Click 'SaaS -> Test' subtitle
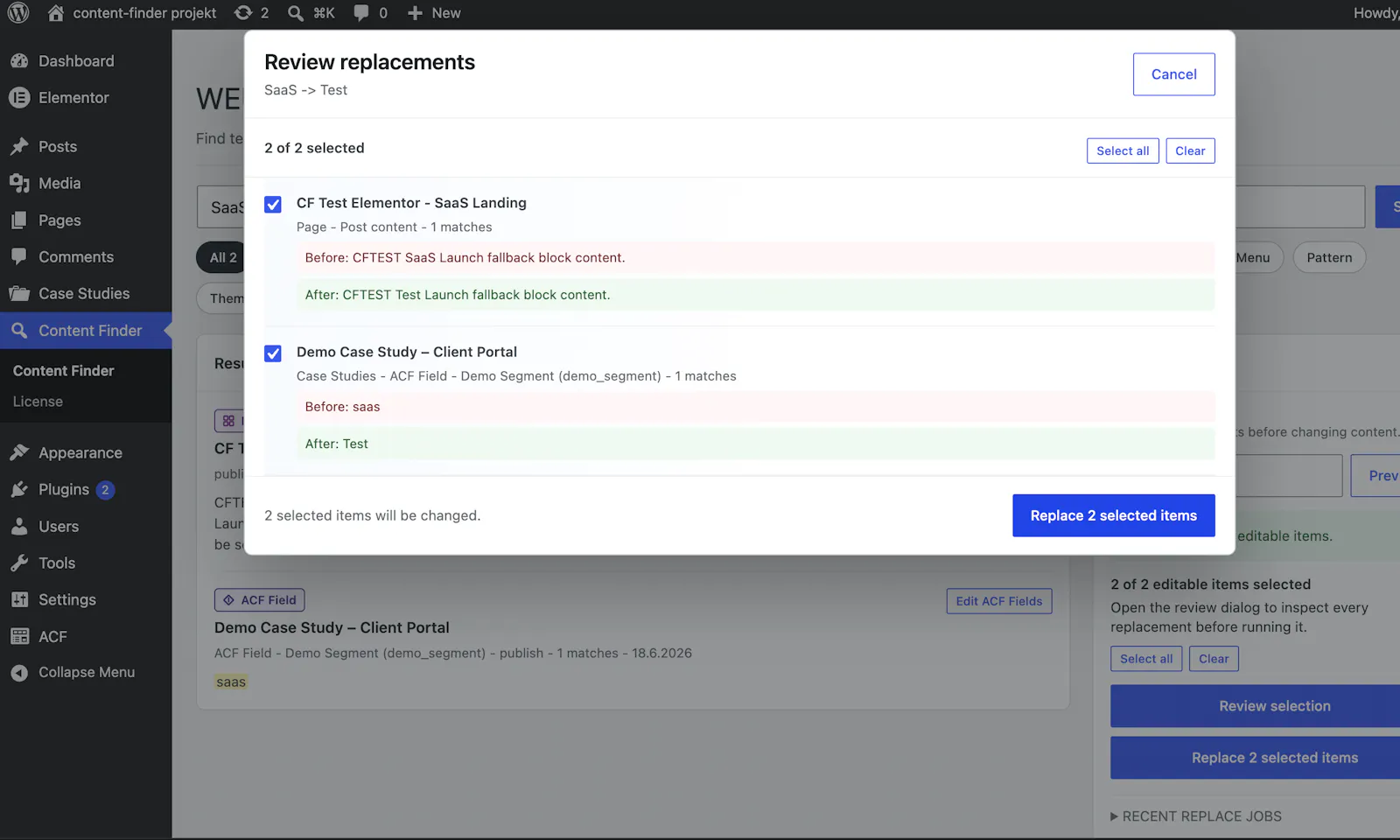The image size is (1400, 840). click(x=305, y=90)
